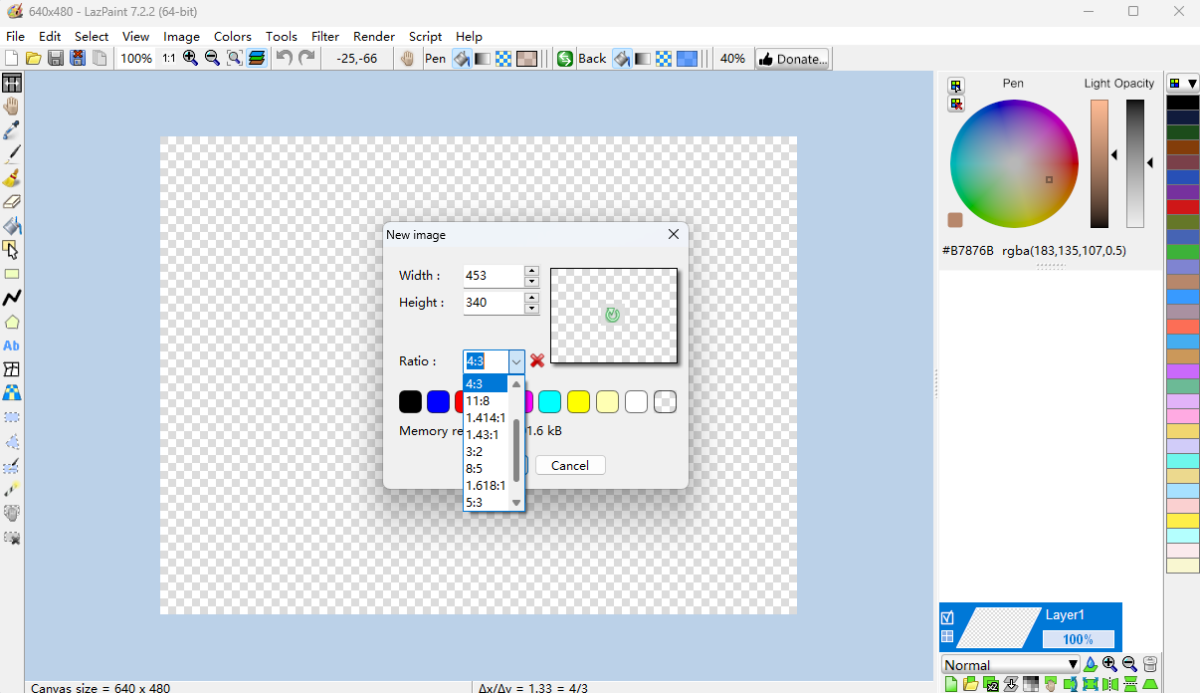Open the Normal blend mode dropdown
This screenshot has height=693, width=1200.
1010,663
